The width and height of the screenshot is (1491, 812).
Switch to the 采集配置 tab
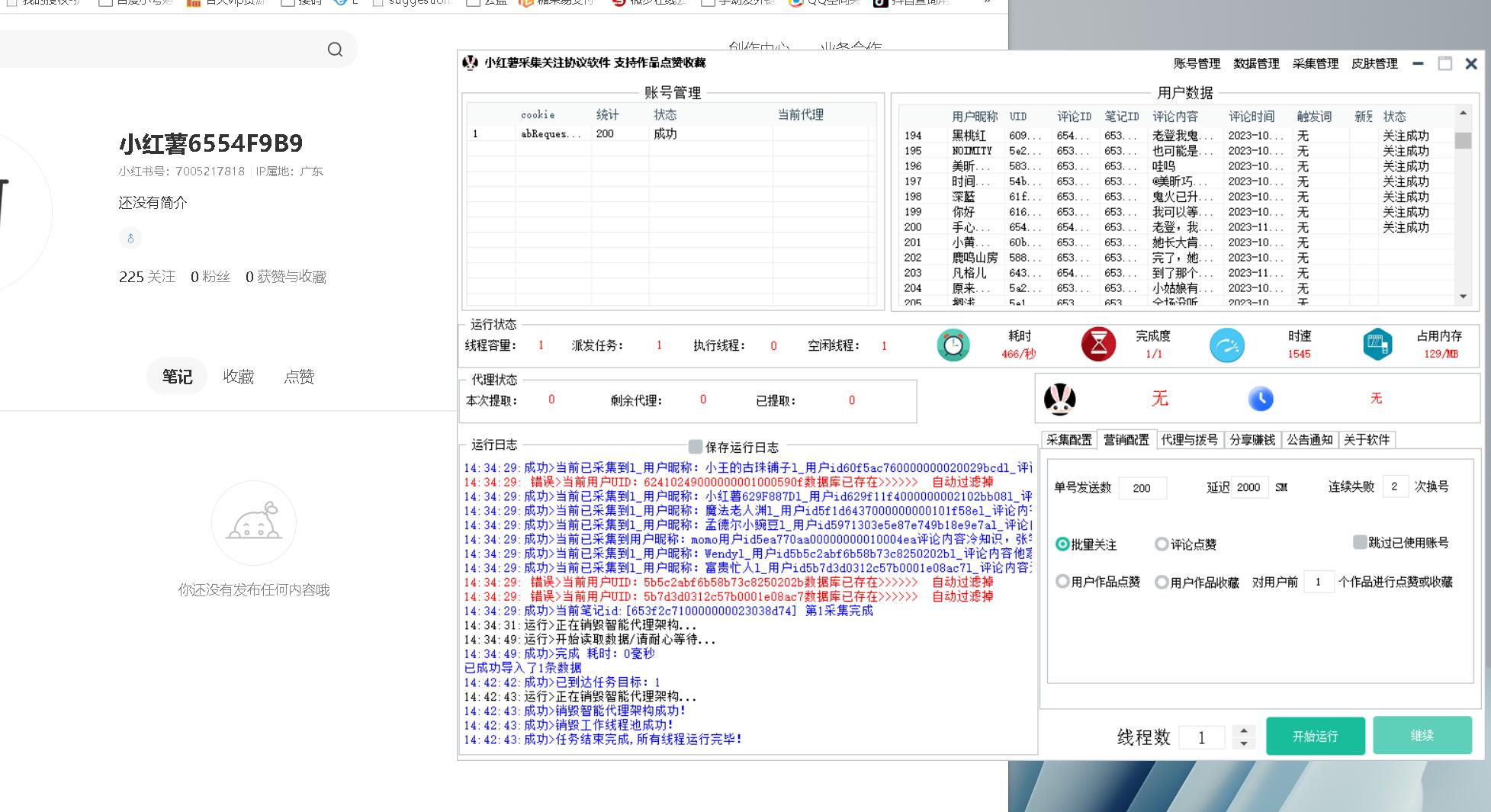[1068, 440]
